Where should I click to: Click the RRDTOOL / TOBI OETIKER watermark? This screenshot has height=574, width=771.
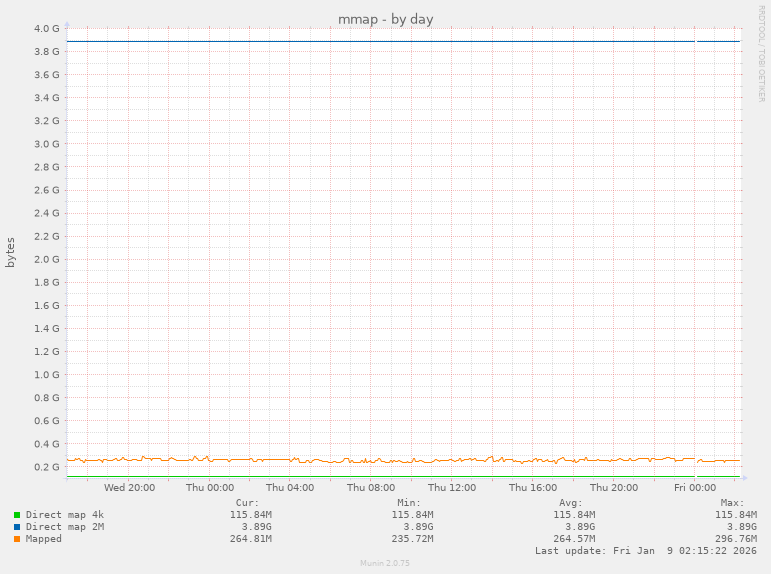click(761, 52)
